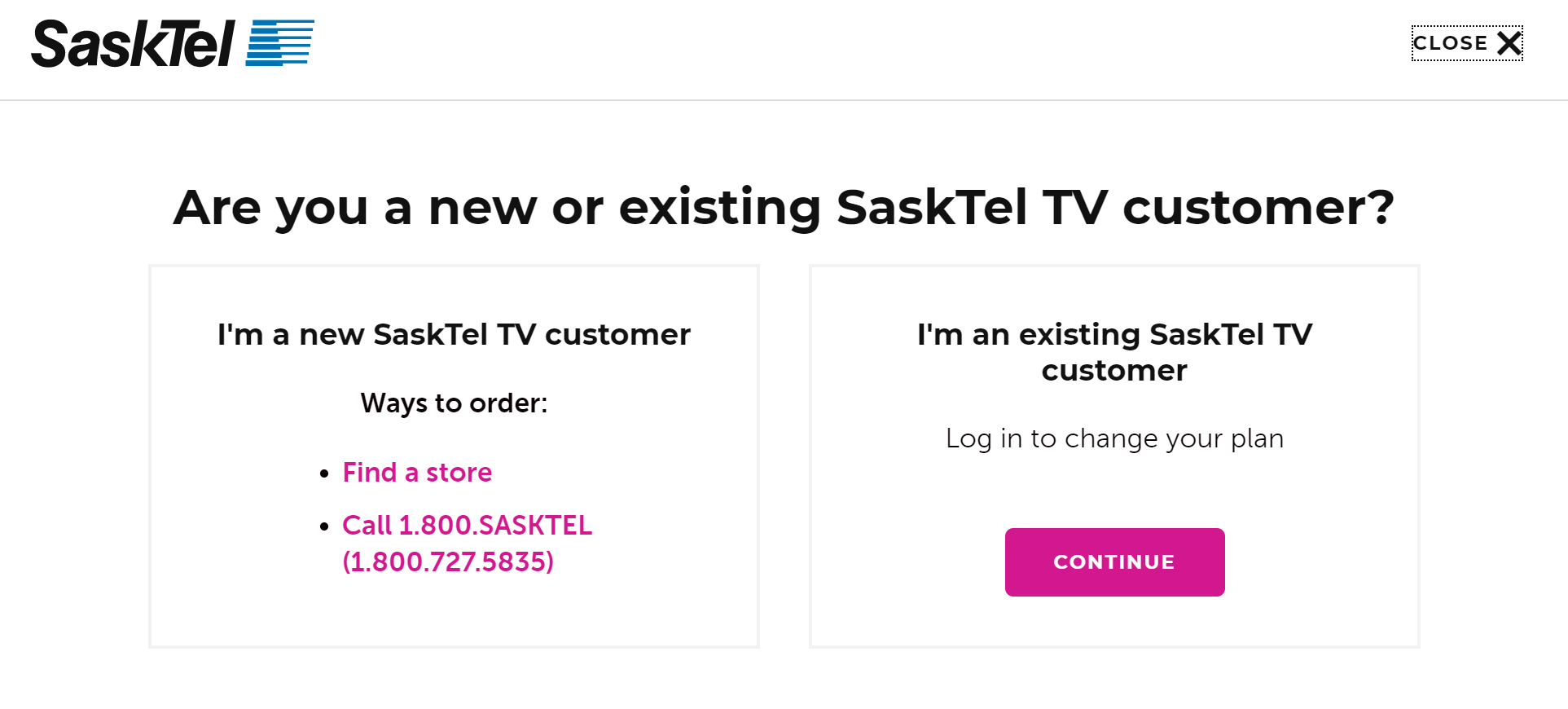Dismiss the dialog with the CLOSE button
1568x709 pixels.
[1466, 43]
